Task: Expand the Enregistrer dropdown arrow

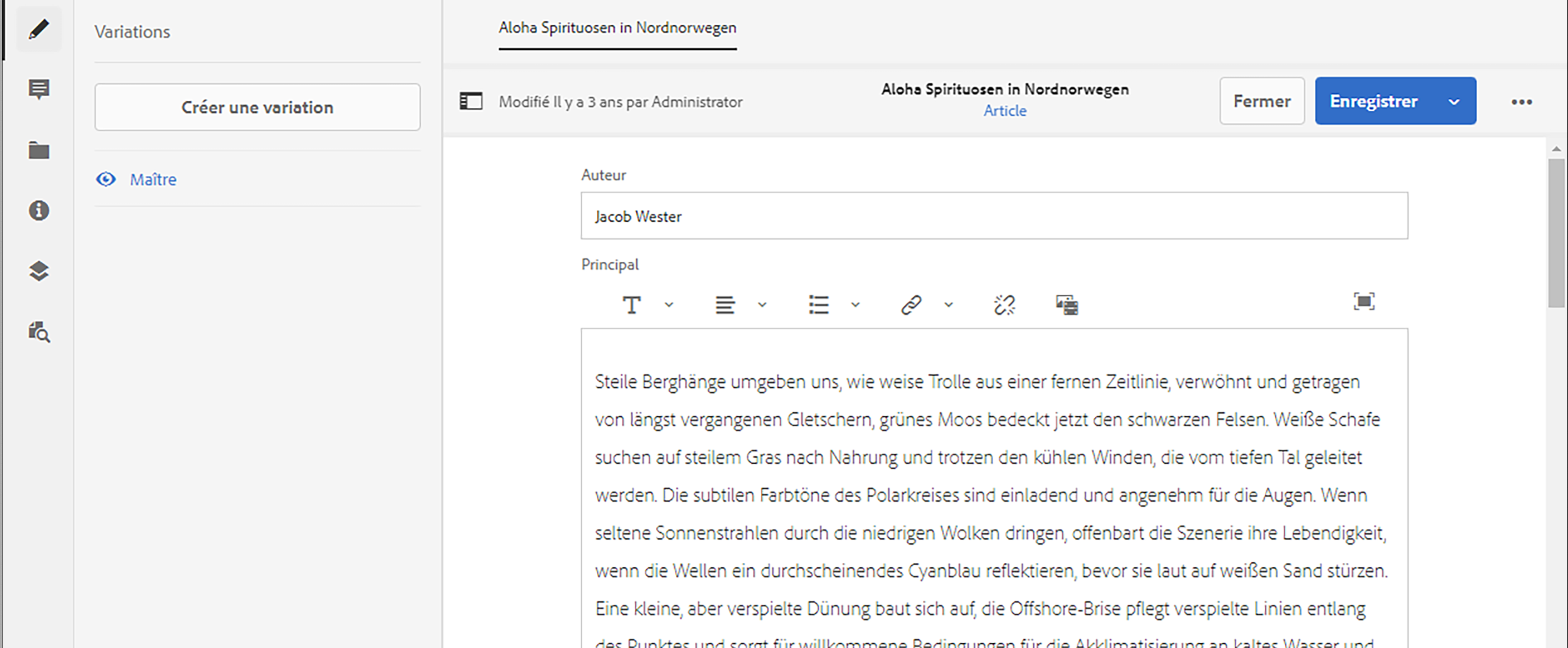Action: [1454, 101]
